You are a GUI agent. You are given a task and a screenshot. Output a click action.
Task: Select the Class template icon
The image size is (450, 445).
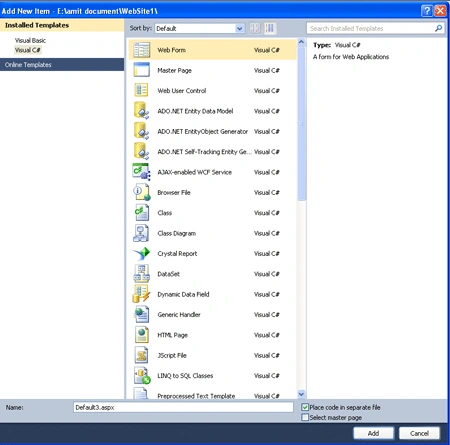click(x=142, y=213)
